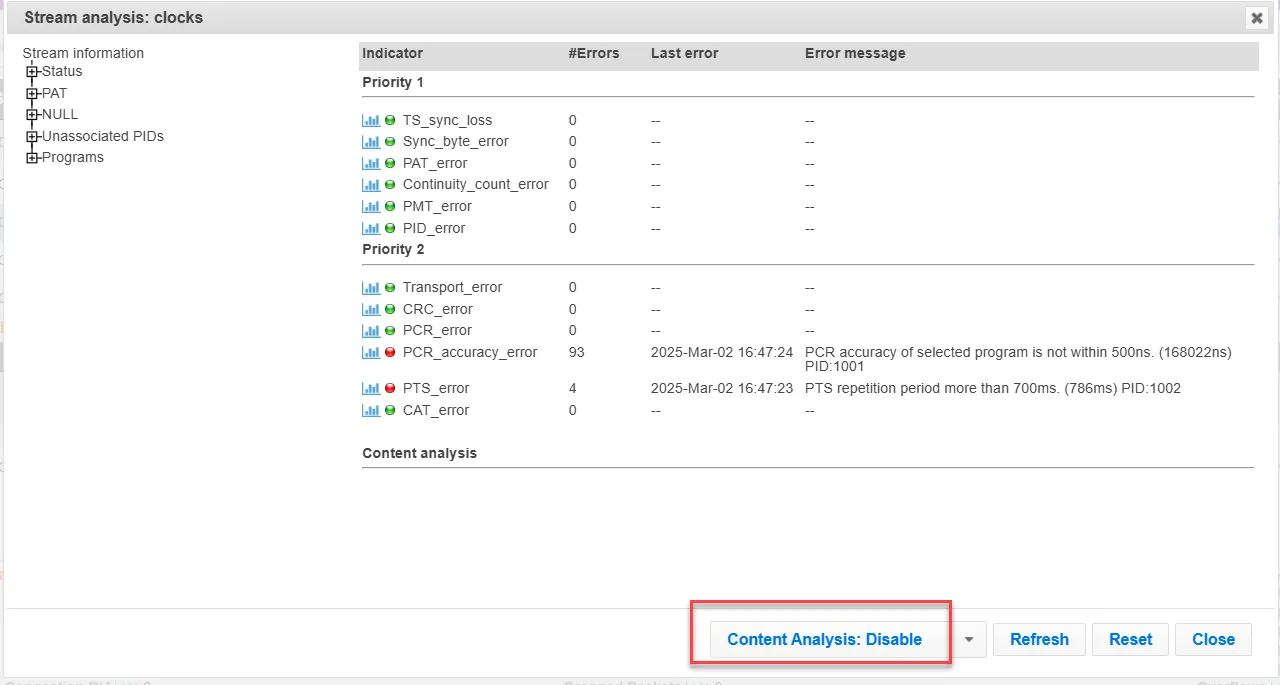Screen dimensions: 1280x685
Task: Click the PCR_accuracy_error indicator name
Action: 470,352
